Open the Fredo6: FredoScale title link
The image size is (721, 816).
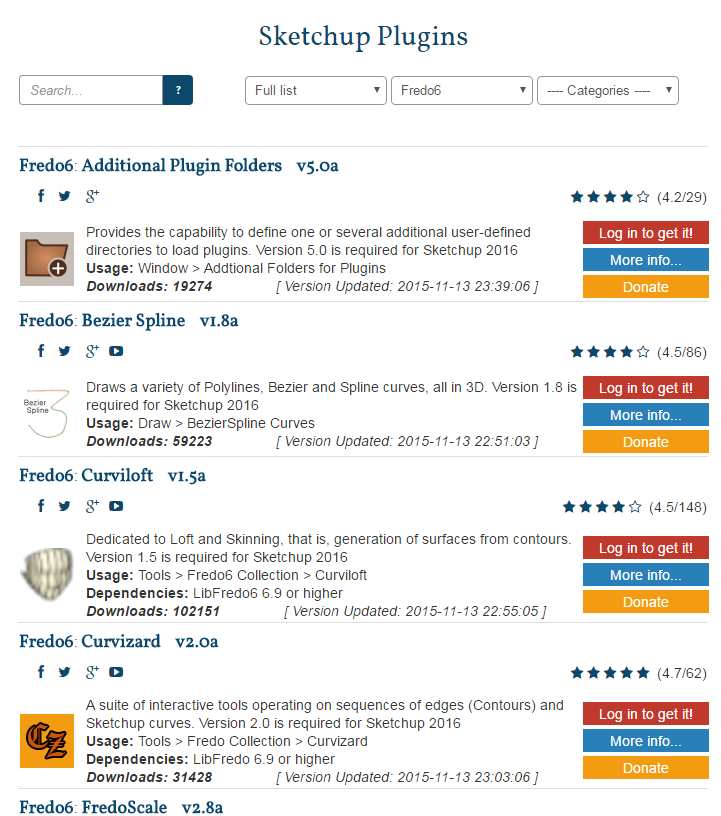coord(121,807)
